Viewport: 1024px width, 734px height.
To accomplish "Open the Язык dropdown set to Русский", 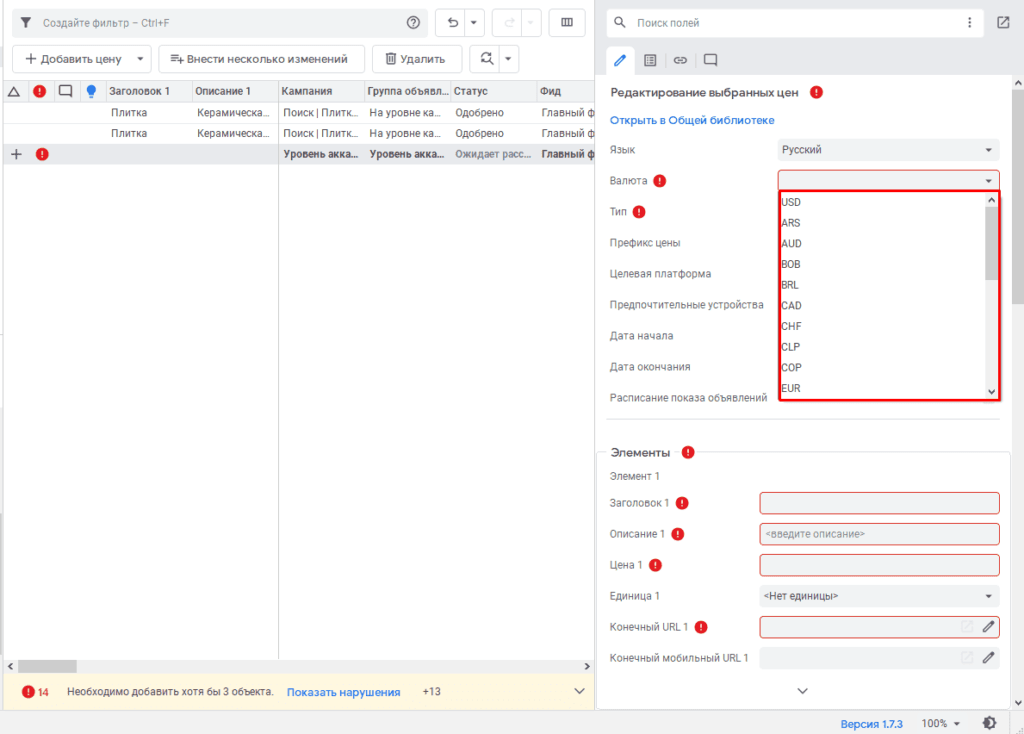I will click(888, 150).
